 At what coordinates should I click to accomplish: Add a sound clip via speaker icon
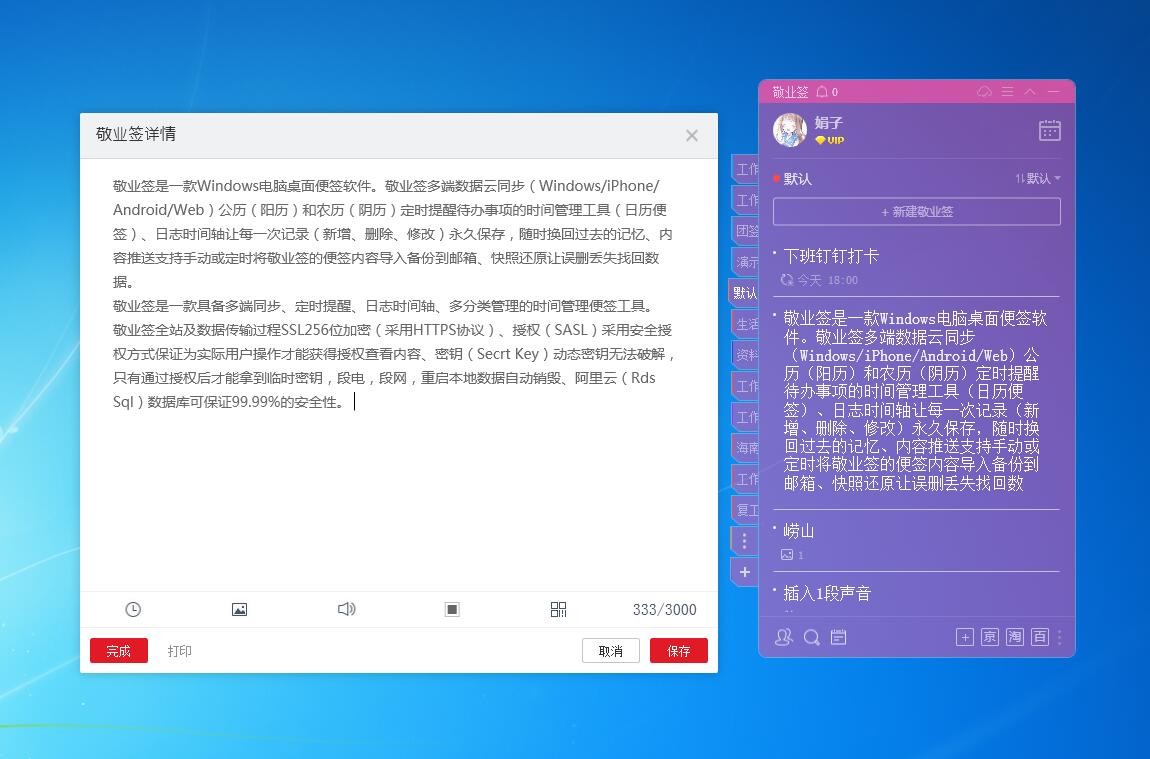tap(346, 609)
